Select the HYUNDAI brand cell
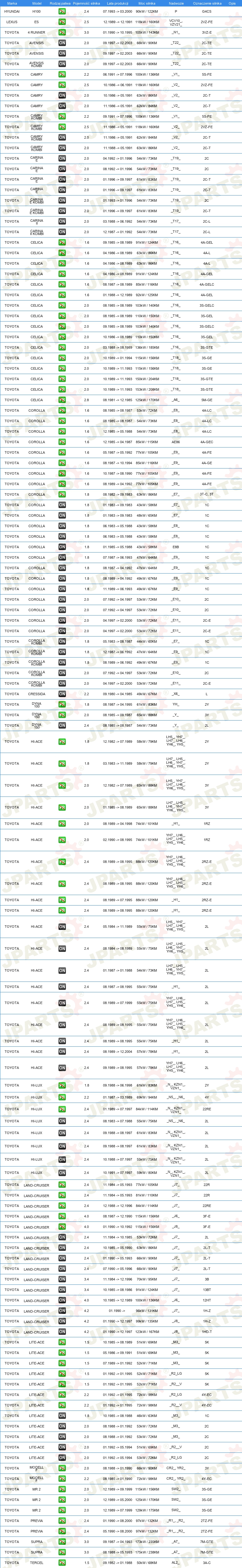The image size is (242, 1568). tap(12, 11)
